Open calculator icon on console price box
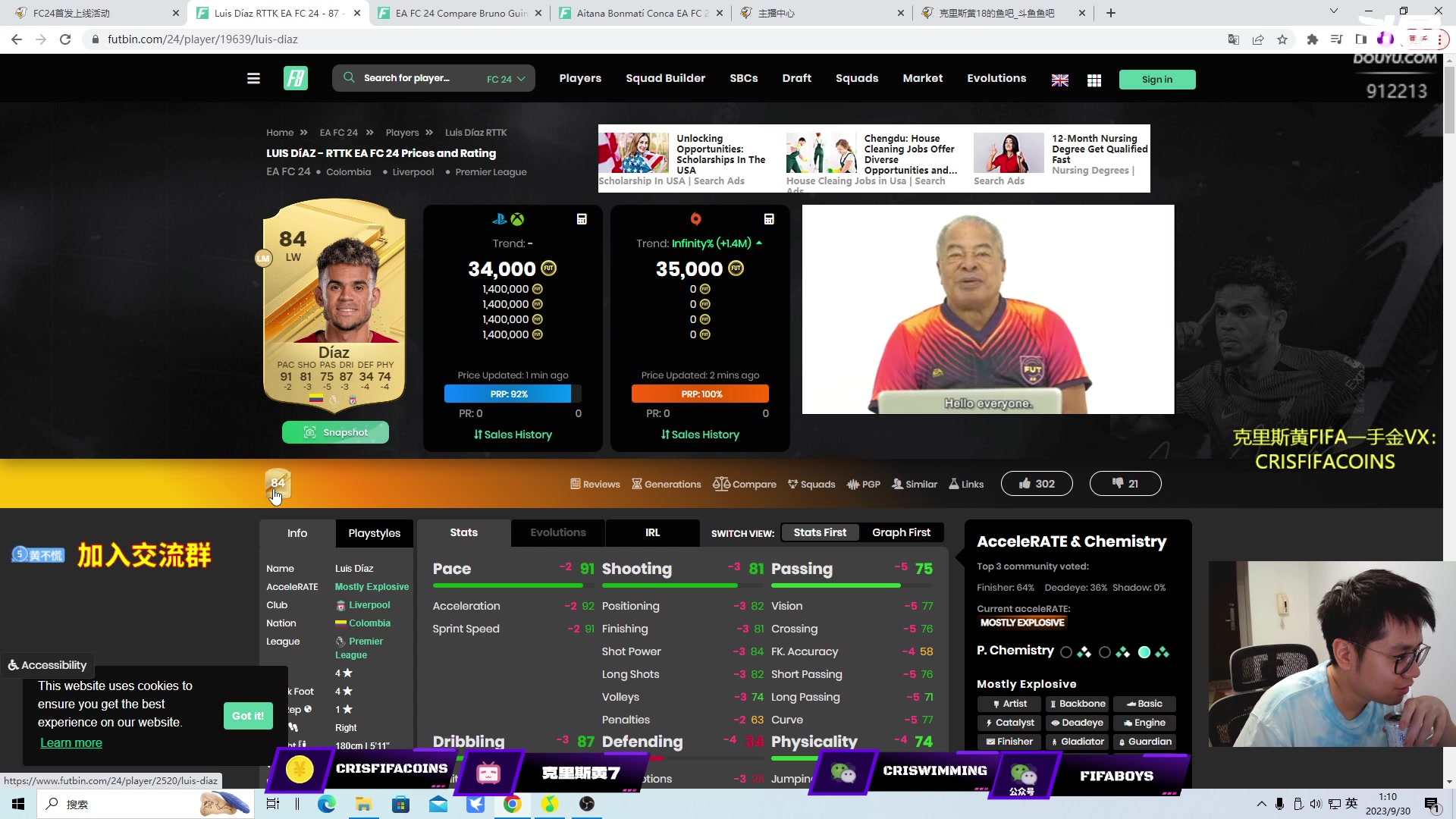Viewport: 1456px width, 819px height. point(582,219)
